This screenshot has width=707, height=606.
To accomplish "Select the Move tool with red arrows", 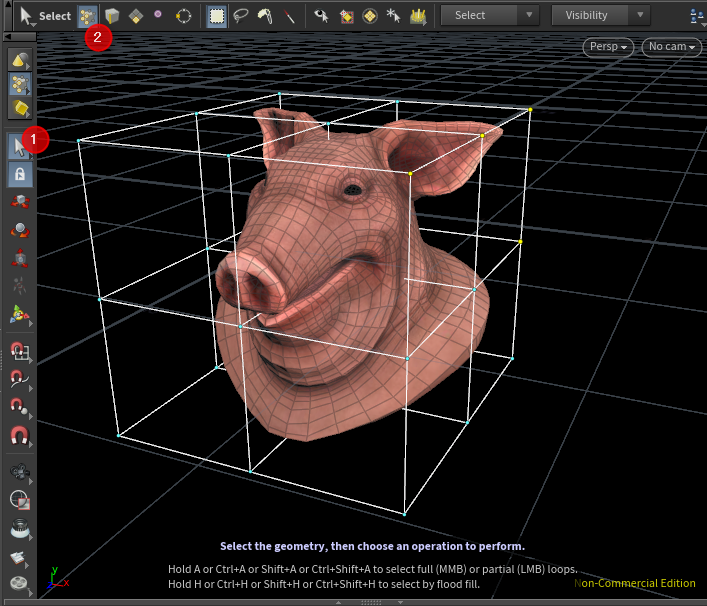I will (x=20, y=202).
